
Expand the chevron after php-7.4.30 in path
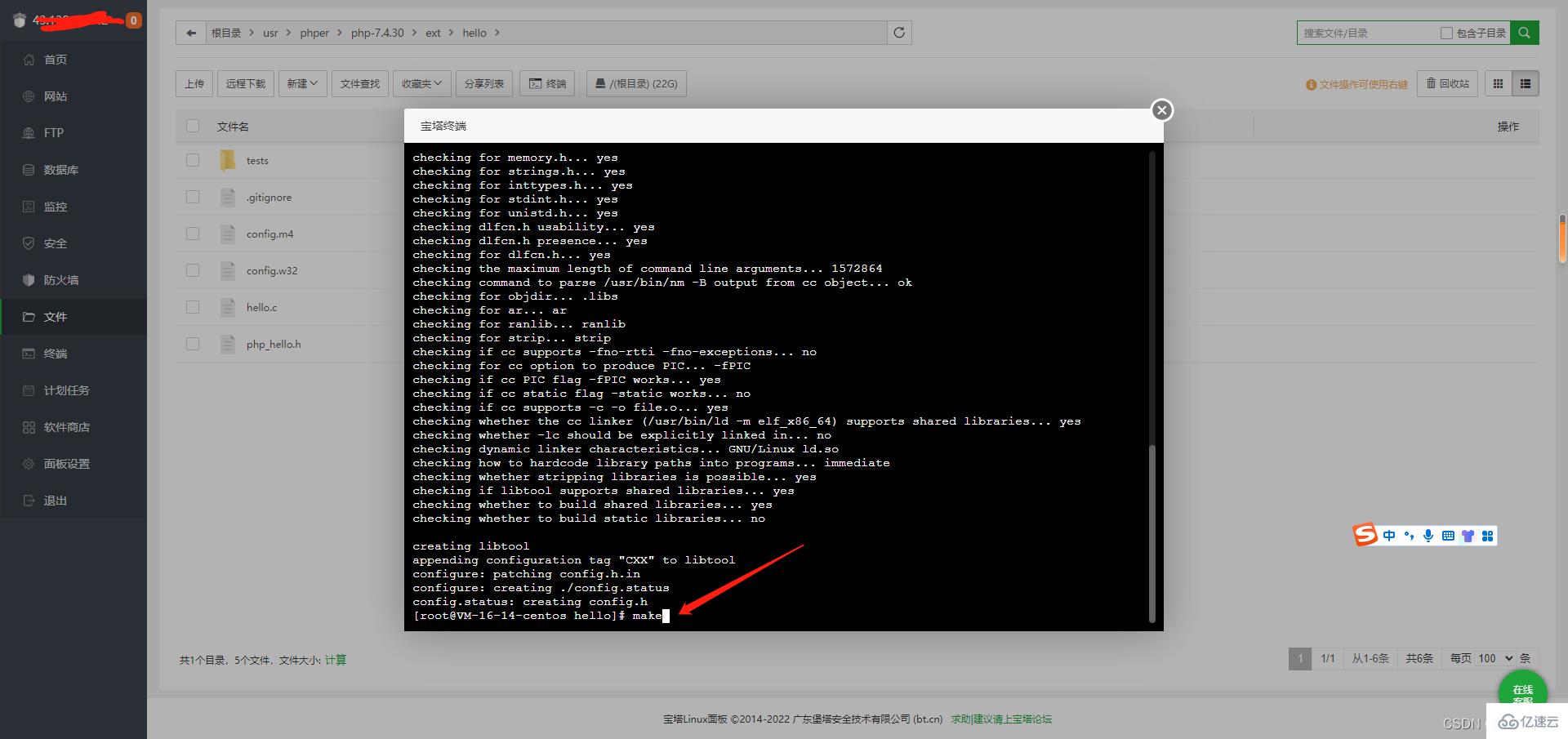coord(414,33)
